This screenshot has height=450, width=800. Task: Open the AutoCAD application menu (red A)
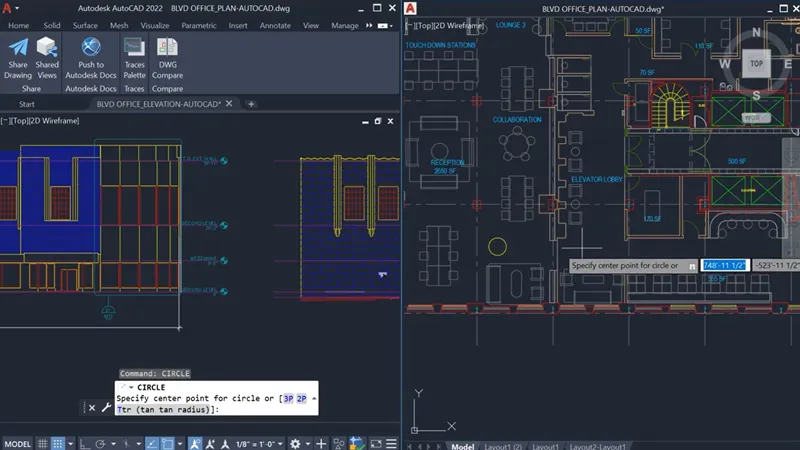[7, 8]
